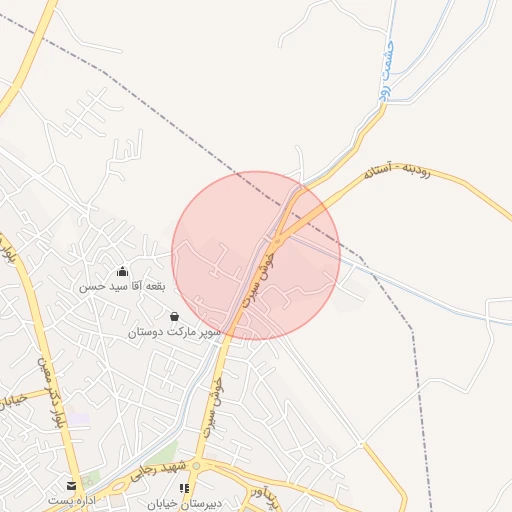The image size is (512, 512).
Task: Click the green park area near شهید رجایی
Action: click(163, 454)
